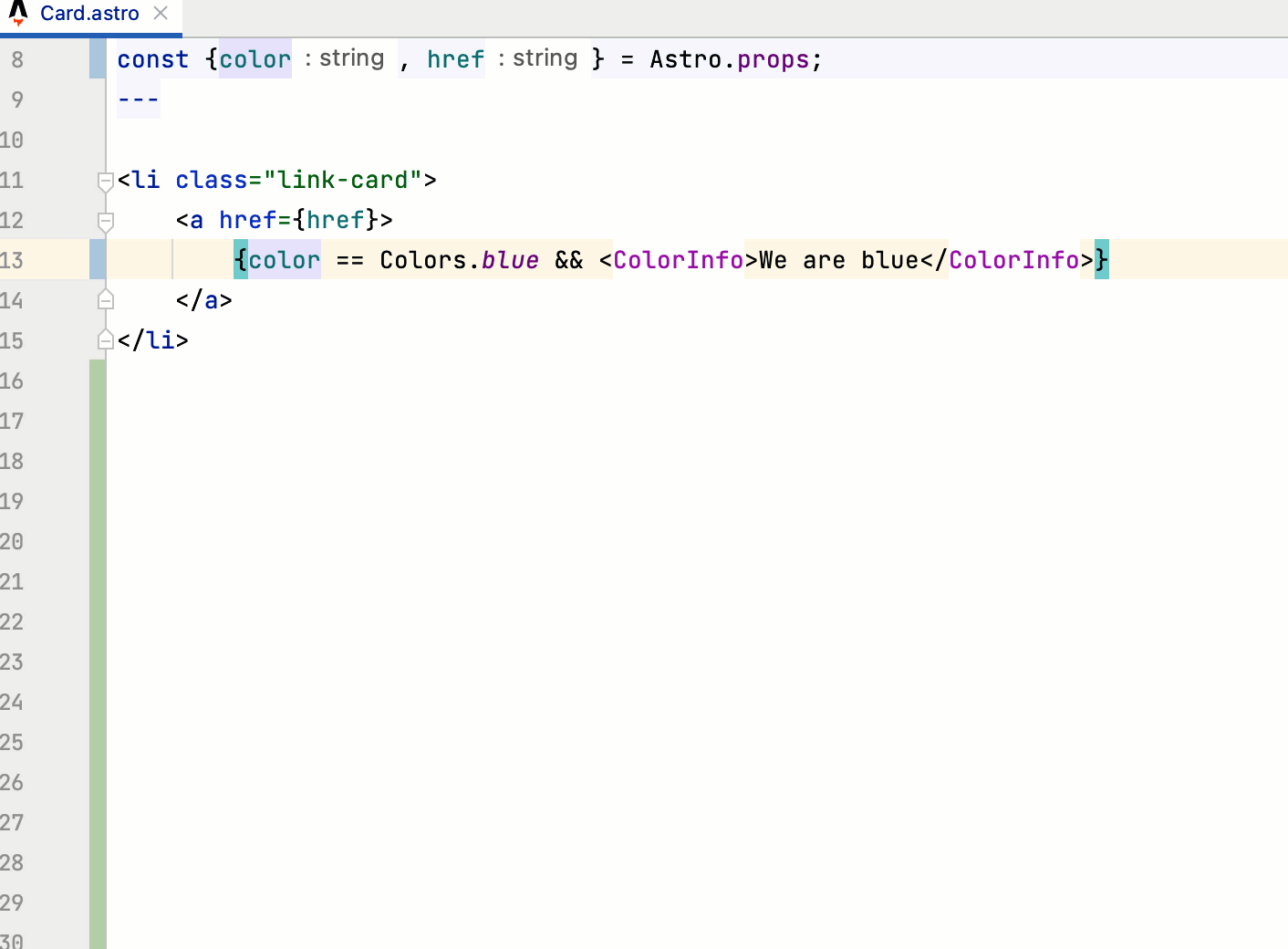Close the Card.astro tab
Image resolution: width=1288 pixels, height=949 pixels.
161,13
